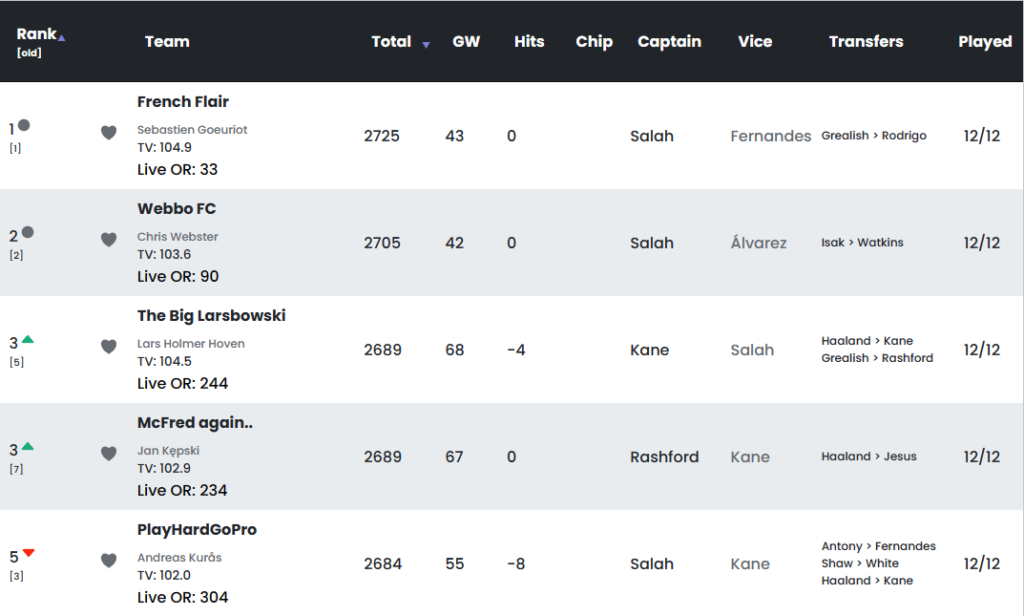Screen dimensions: 1024x616
Task: Favorite the French Flair team heart
Action: pyautogui.click(x=108, y=133)
